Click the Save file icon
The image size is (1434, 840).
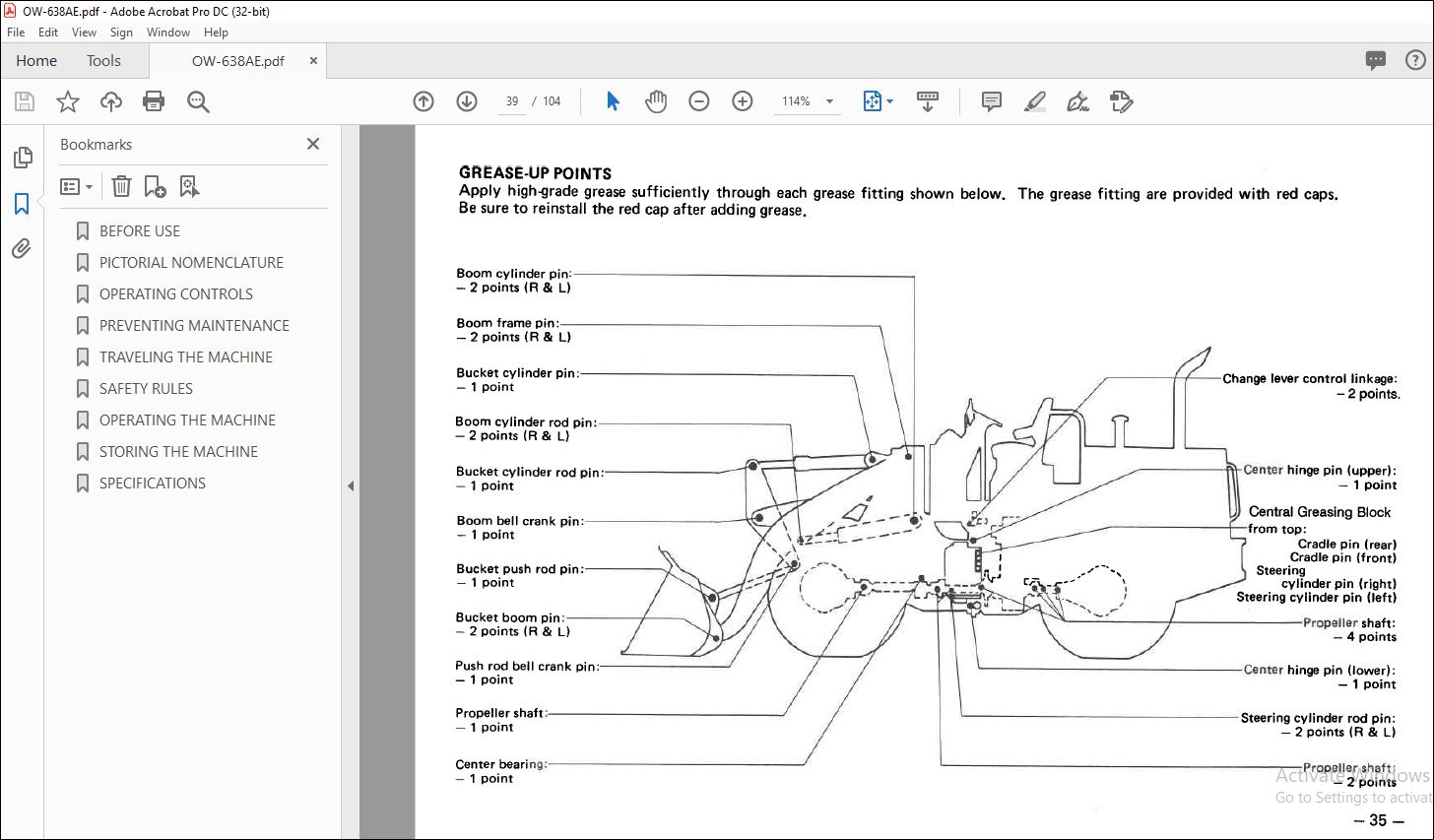click(25, 101)
